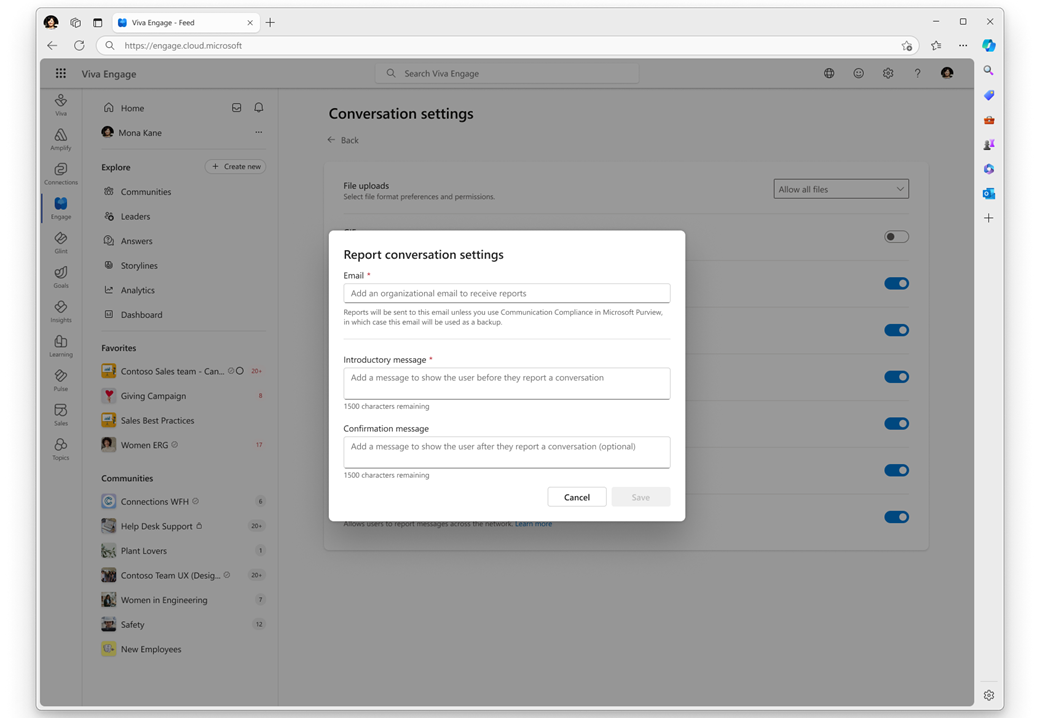Viewport: 1040px width, 718px height.
Task: Open the More options menu beside Mona Kane
Action: pos(258,132)
